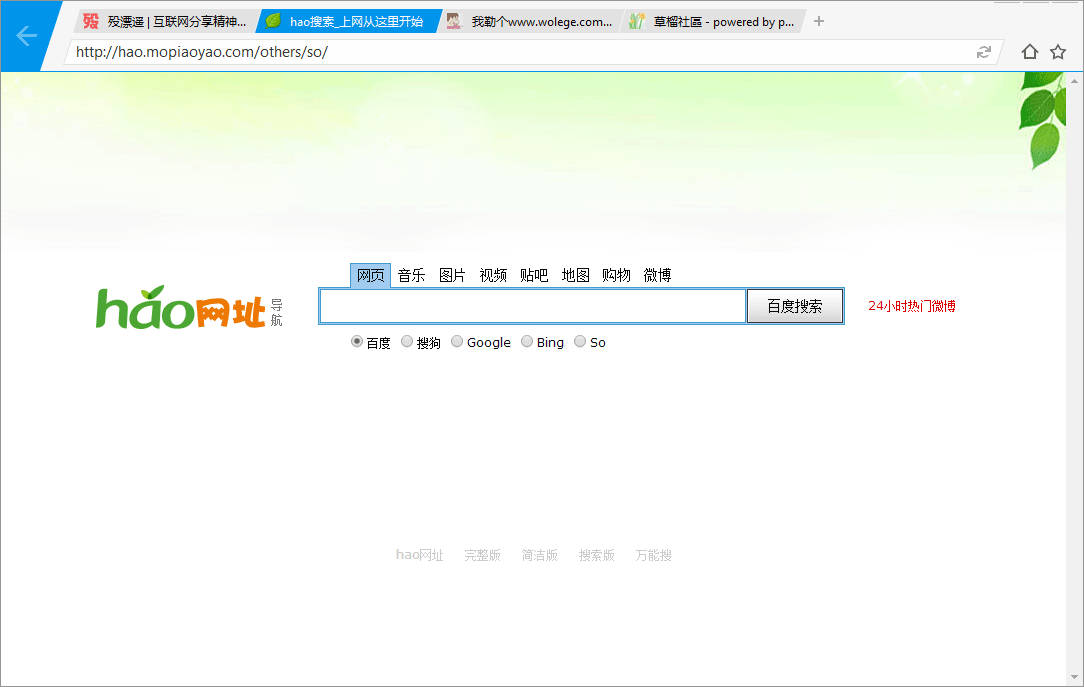Click the favicon of the wolege.com tab
This screenshot has height=687, width=1084.
pos(454,21)
